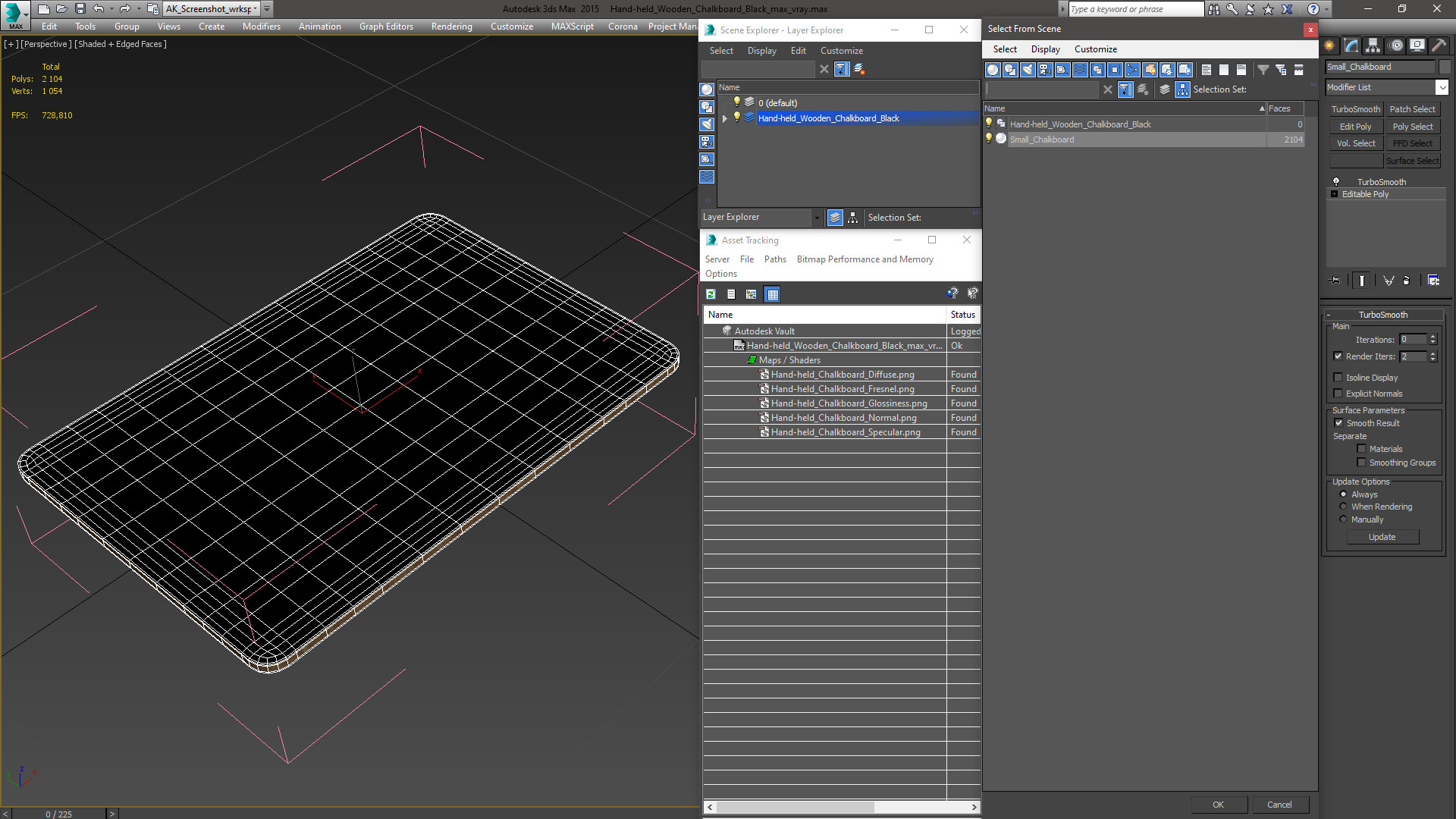
Task: Toggle TurboSmooth modifier lightbulb visibility
Action: coord(1336,182)
